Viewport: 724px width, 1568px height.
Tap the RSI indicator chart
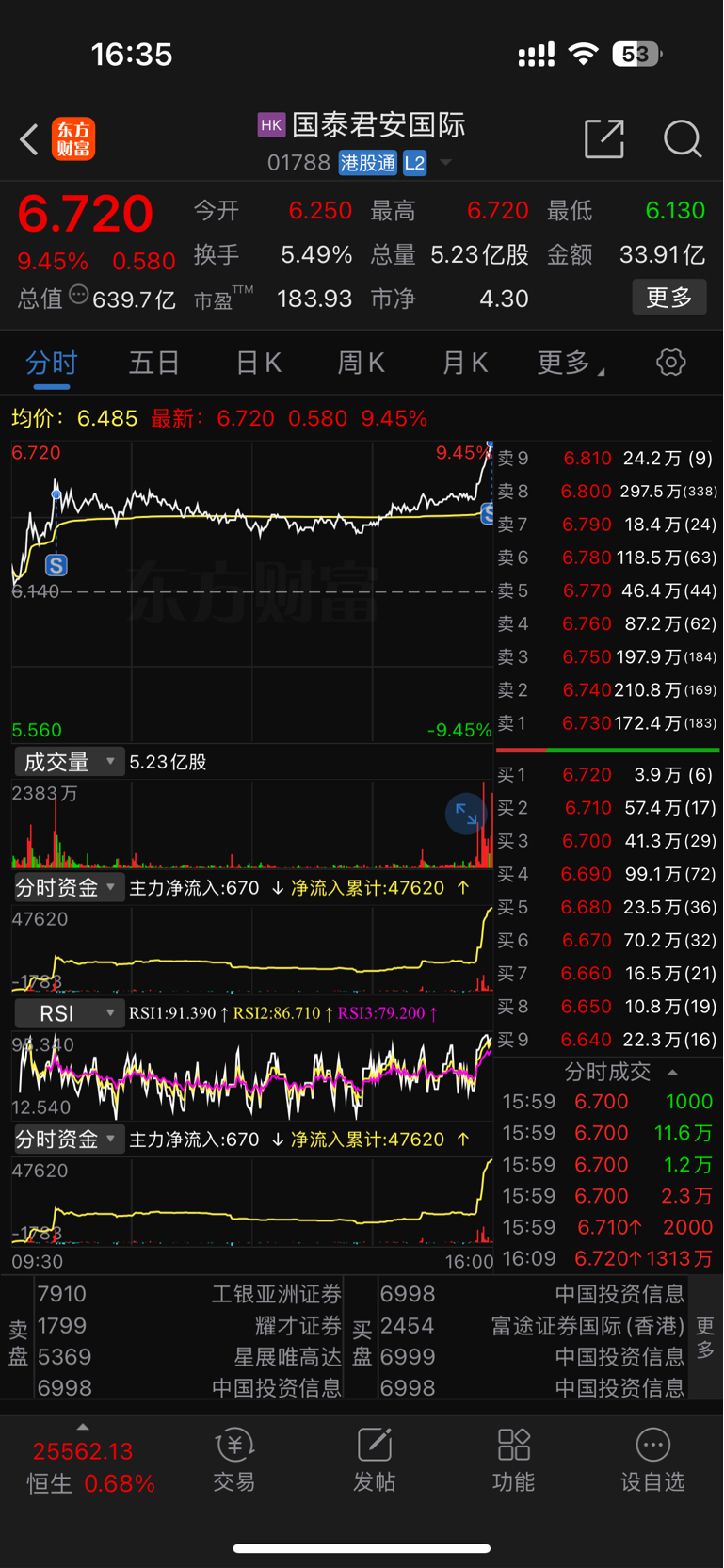[x=251, y=1075]
